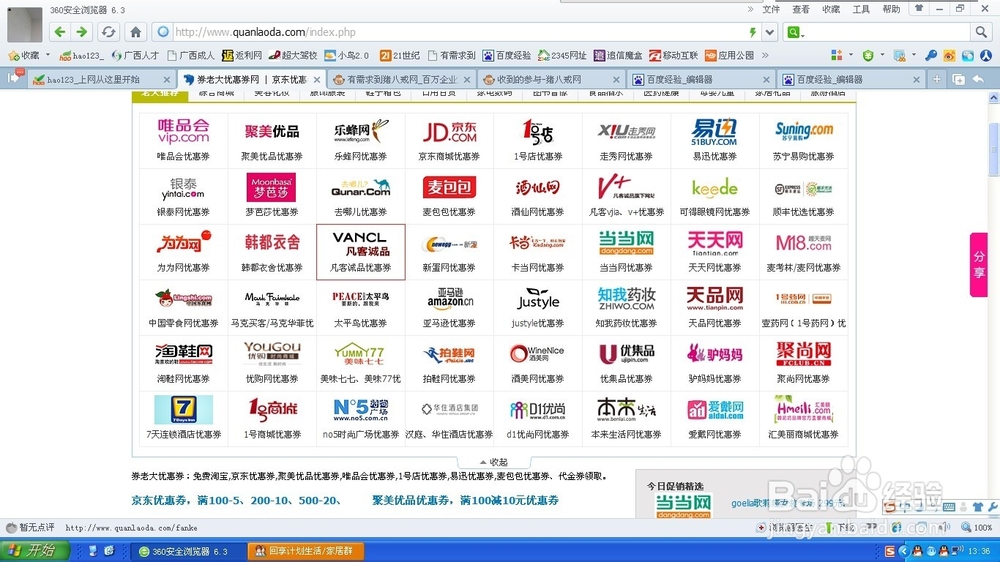Open the Justyle logo
Viewport: 1000px width, 562px height.
click(538, 299)
